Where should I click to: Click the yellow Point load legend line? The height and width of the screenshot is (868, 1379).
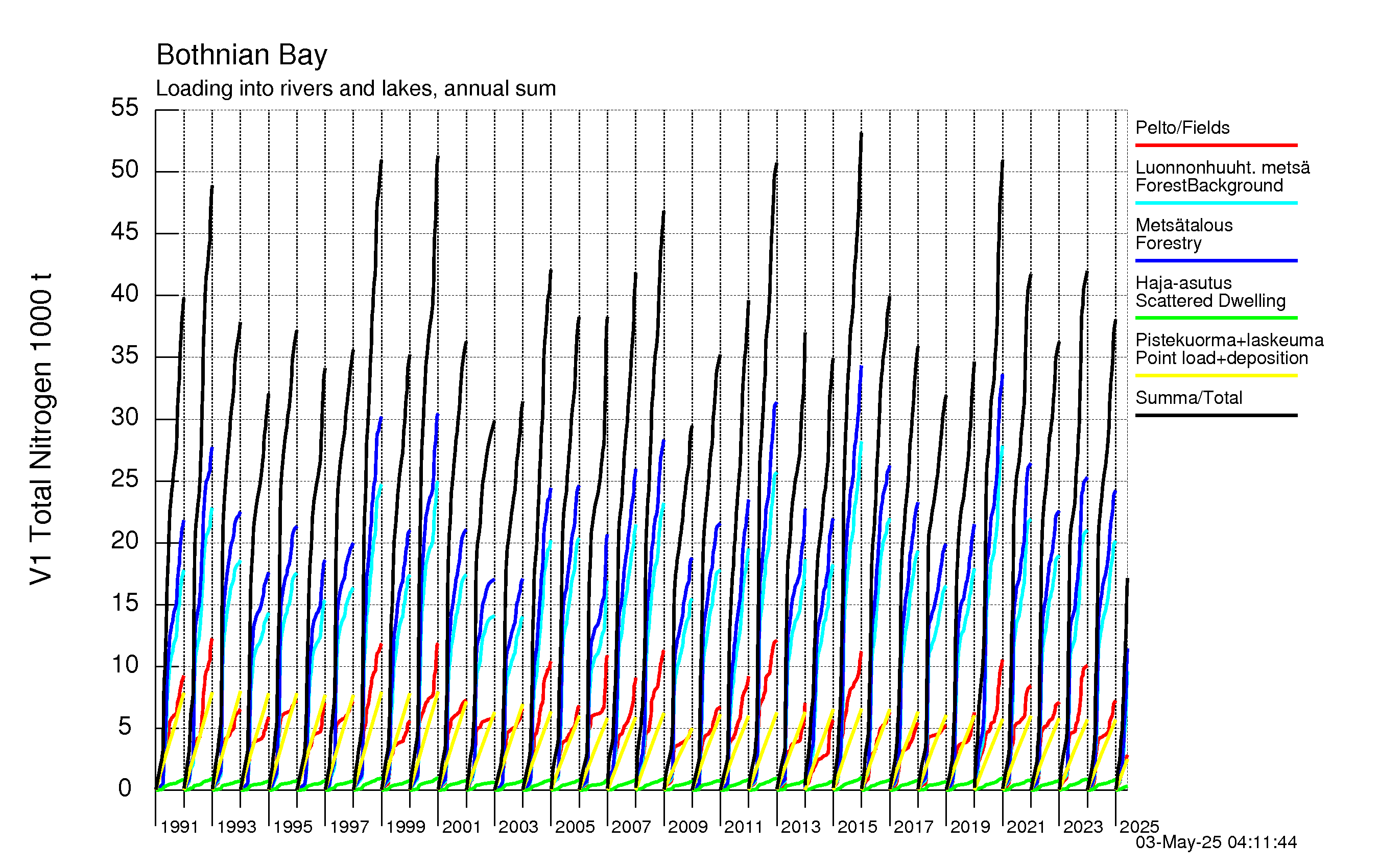point(1217,376)
